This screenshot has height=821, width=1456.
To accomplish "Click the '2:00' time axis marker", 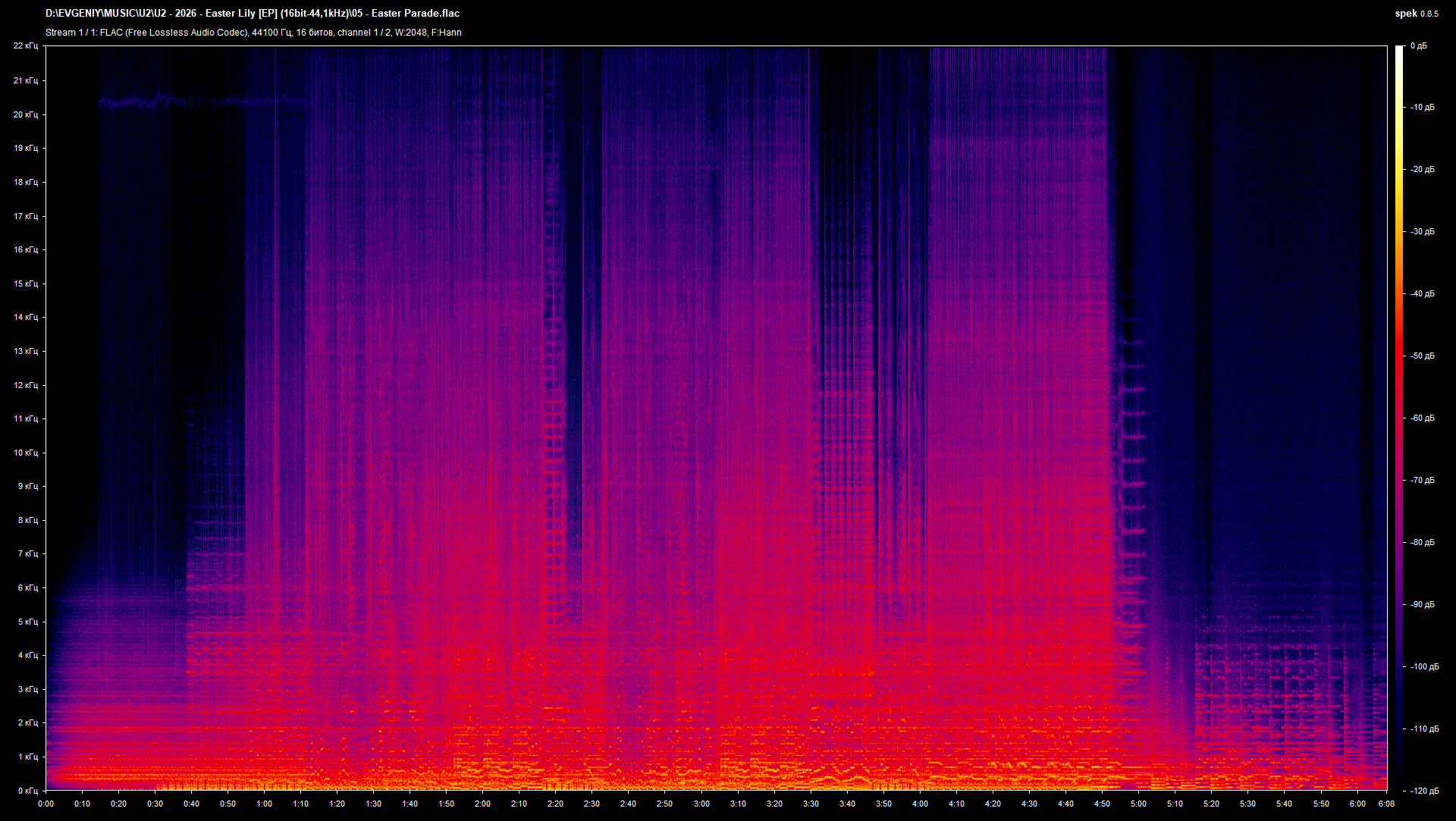I will click(x=483, y=804).
